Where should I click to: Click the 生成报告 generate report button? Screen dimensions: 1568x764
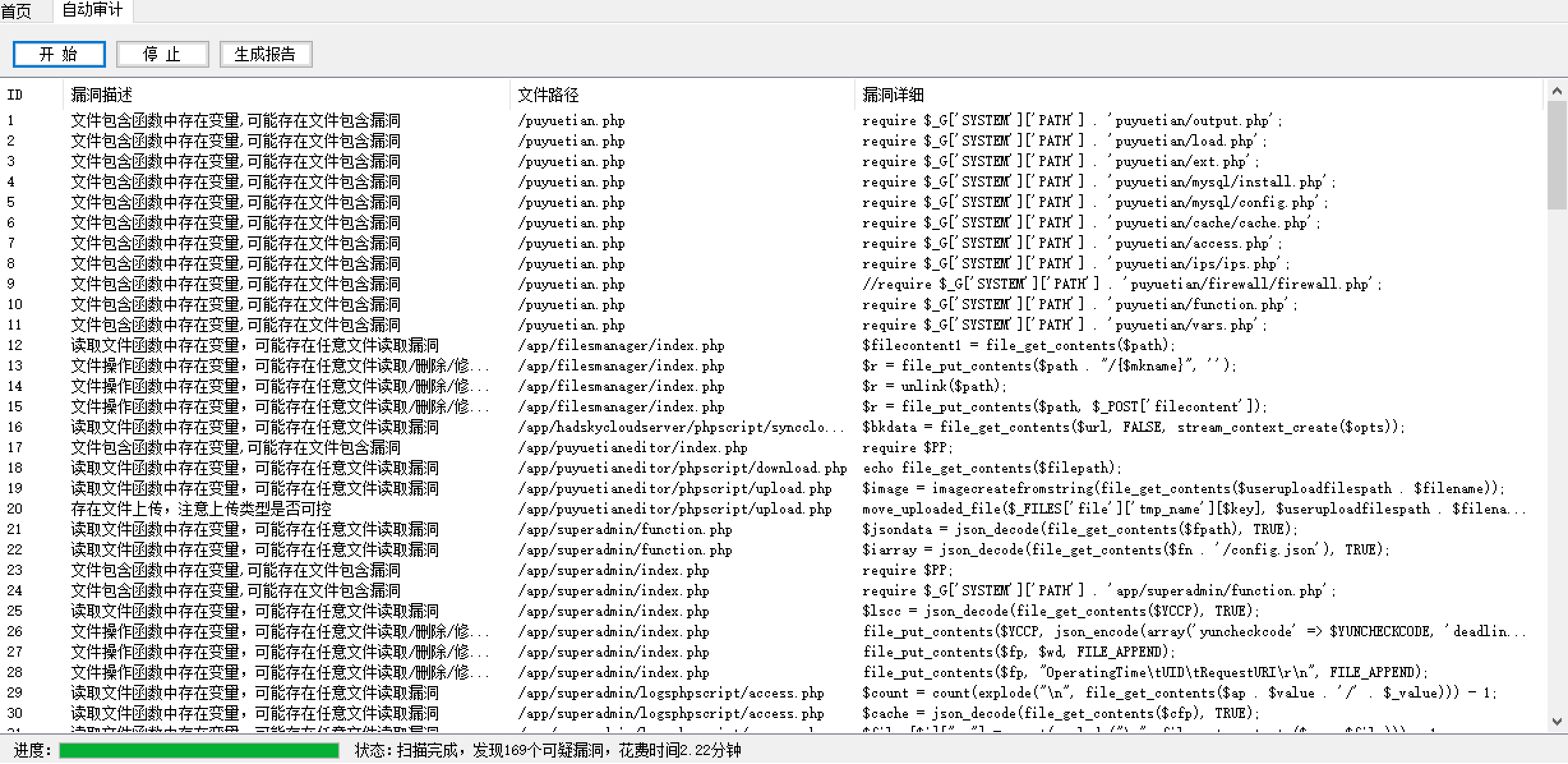(x=265, y=54)
